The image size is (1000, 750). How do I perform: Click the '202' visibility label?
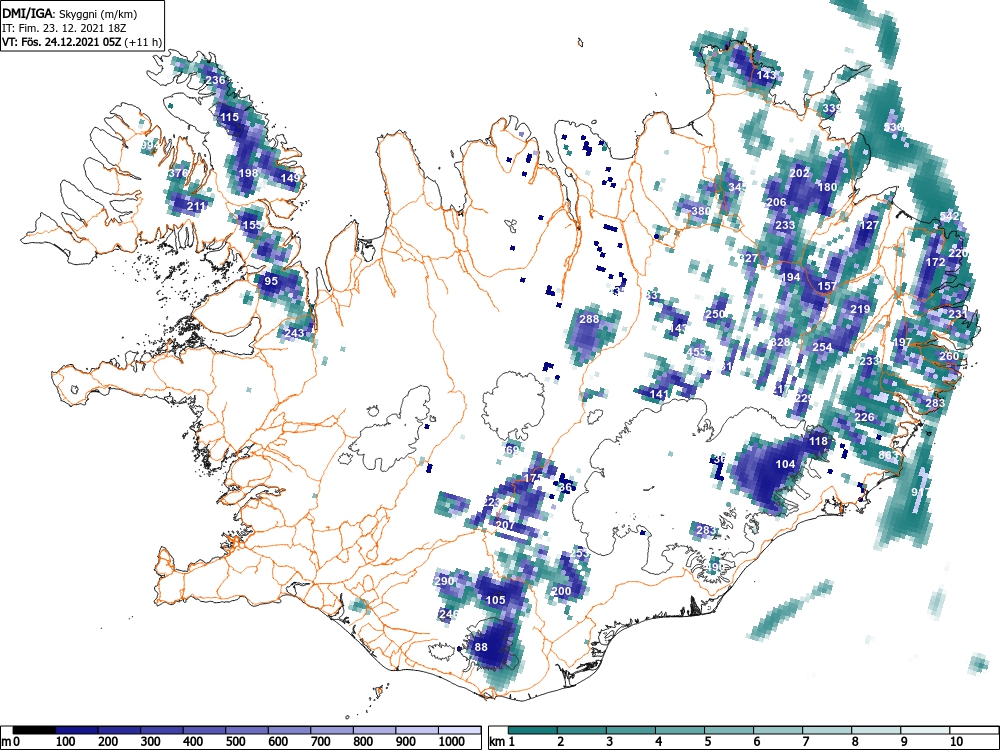tap(799, 173)
